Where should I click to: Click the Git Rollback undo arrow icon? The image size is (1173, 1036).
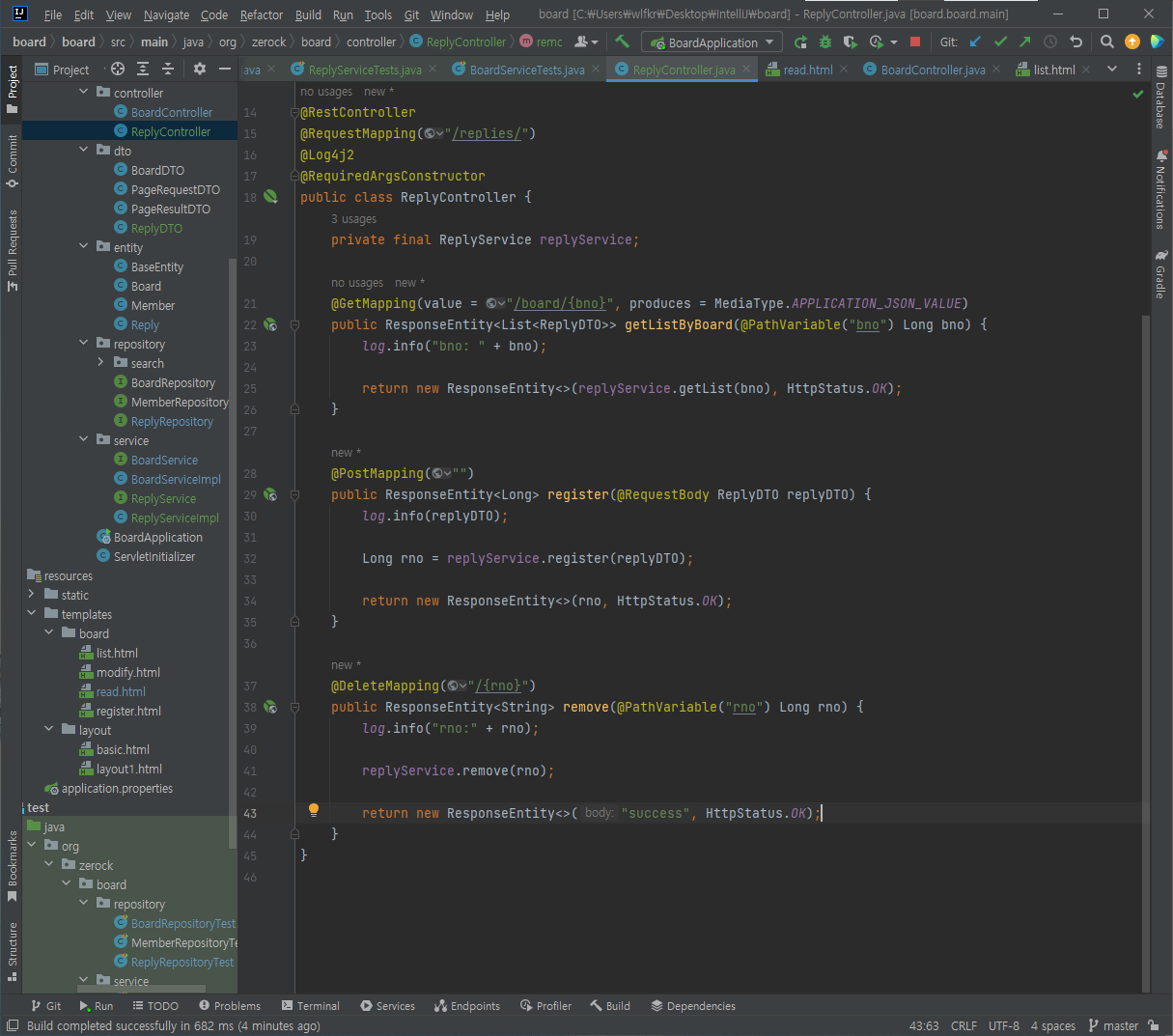[1075, 42]
